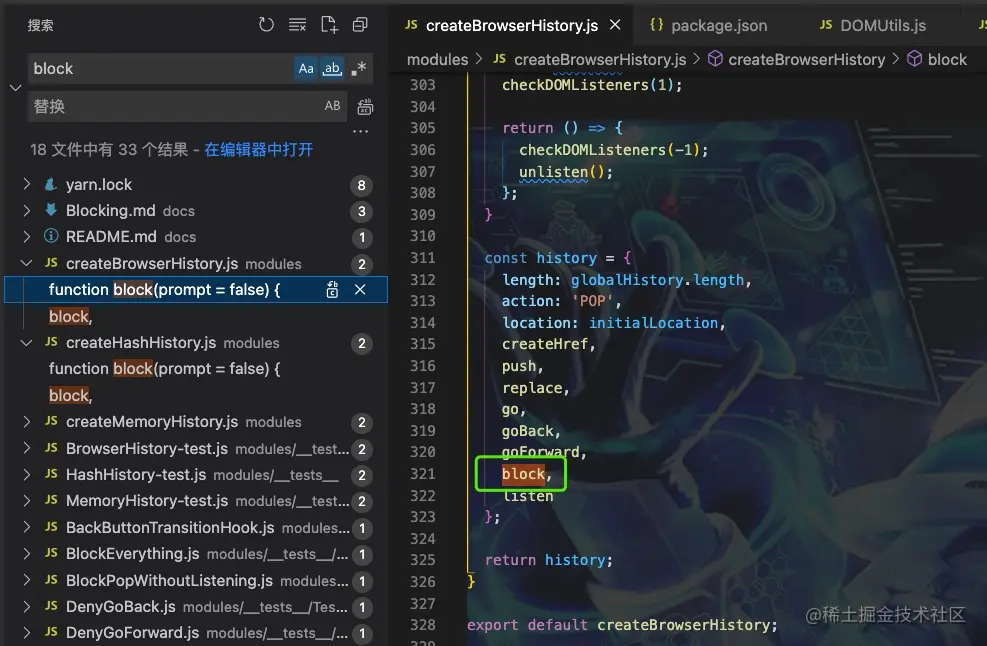Viewport: 987px width, 646px height.
Task: Click unlisten() call on line 307
Action: click(x=565, y=172)
